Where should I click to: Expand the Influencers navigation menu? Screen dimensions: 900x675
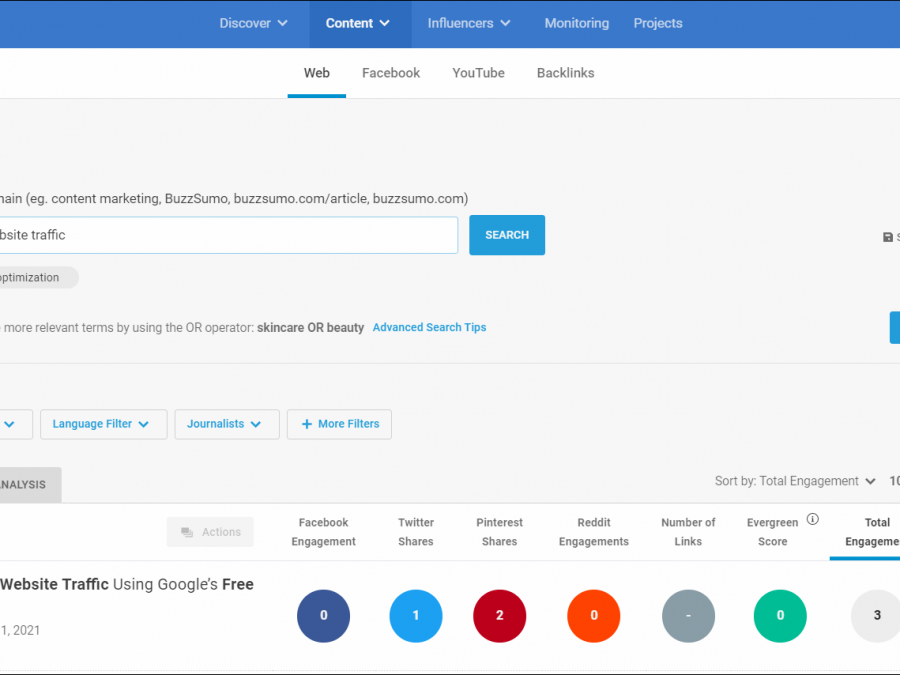469,23
